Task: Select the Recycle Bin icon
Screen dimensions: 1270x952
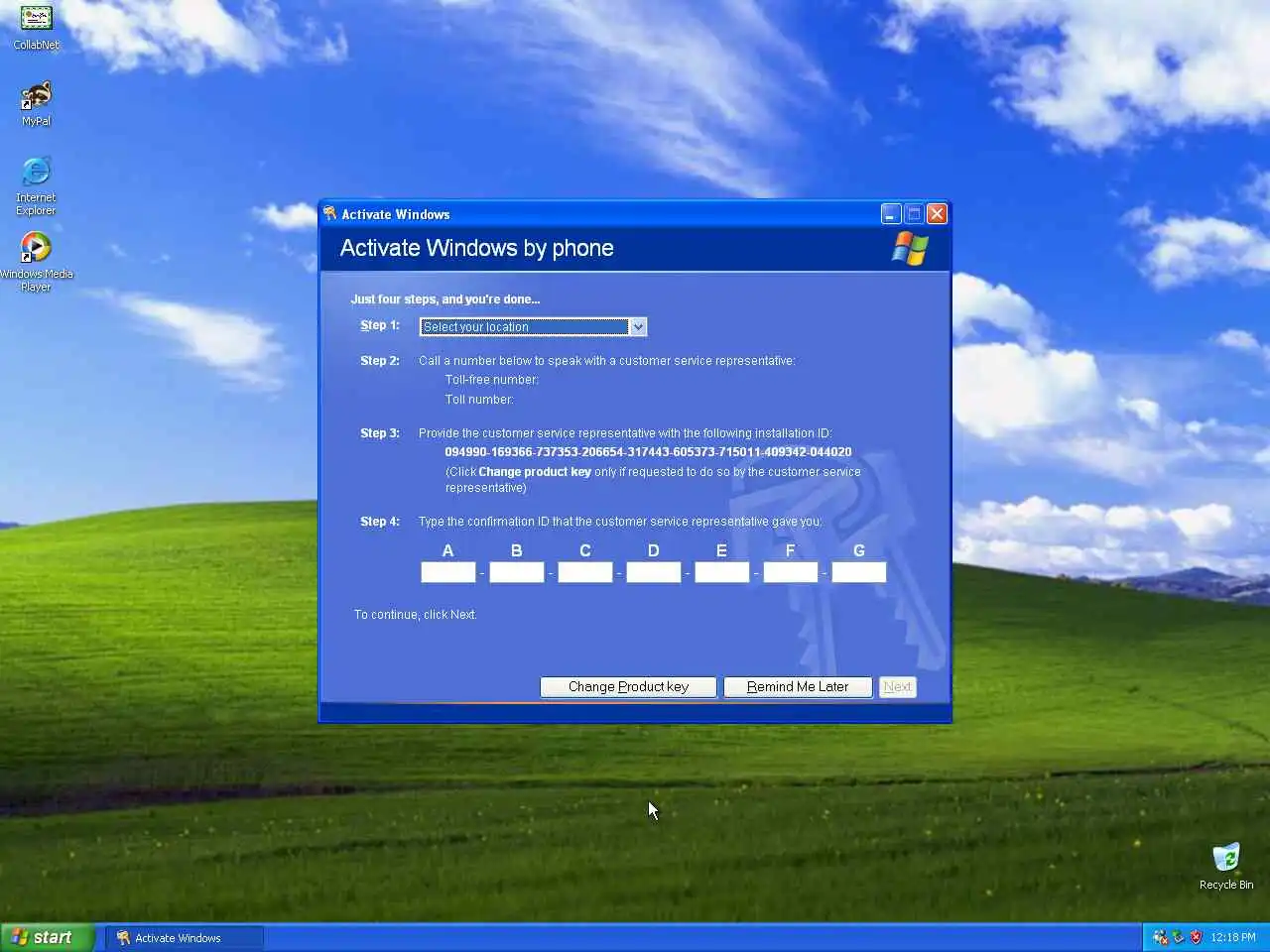Action: pyautogui.click(x=1226, y=866)
